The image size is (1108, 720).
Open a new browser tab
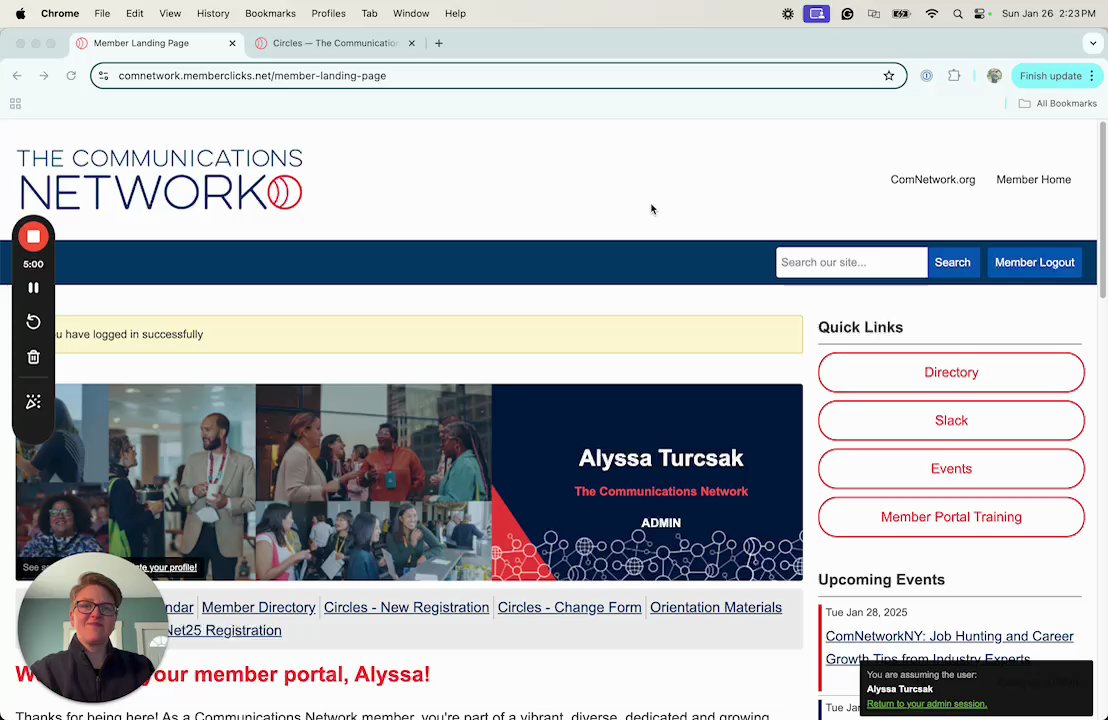(x=439, y=43)
